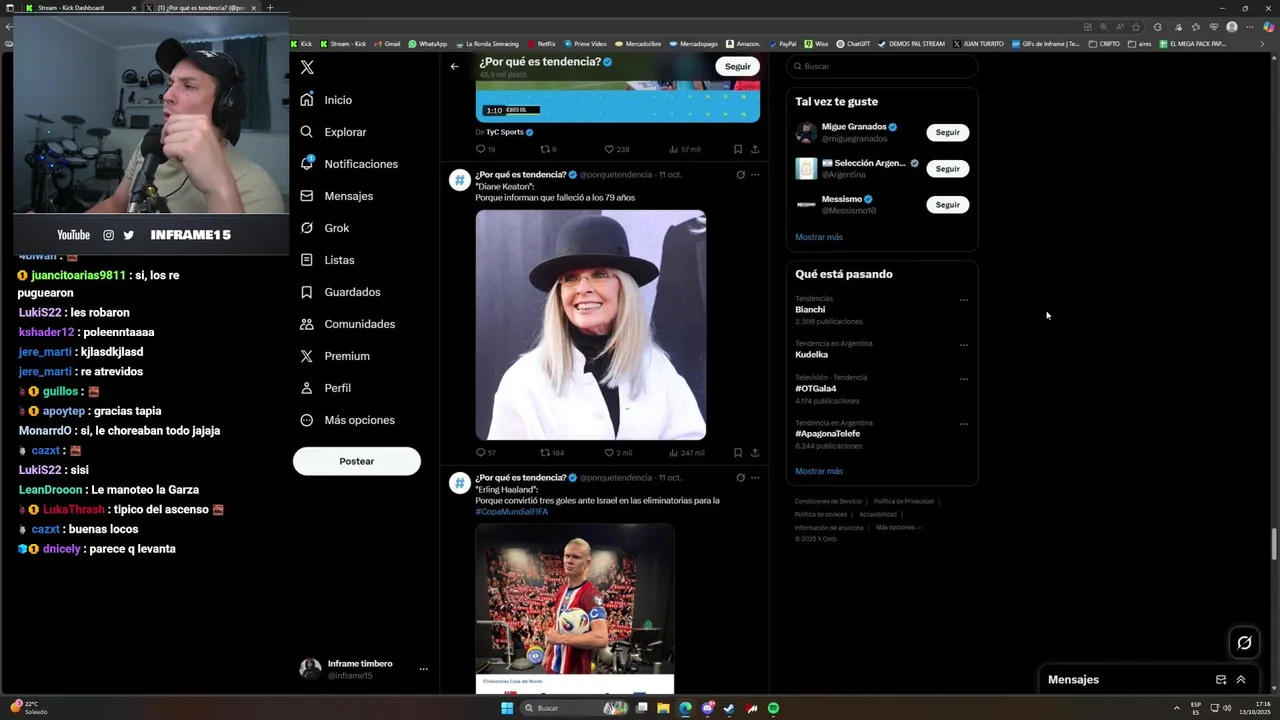
Task: Open Inicio home icon
Action: (307, 100)
